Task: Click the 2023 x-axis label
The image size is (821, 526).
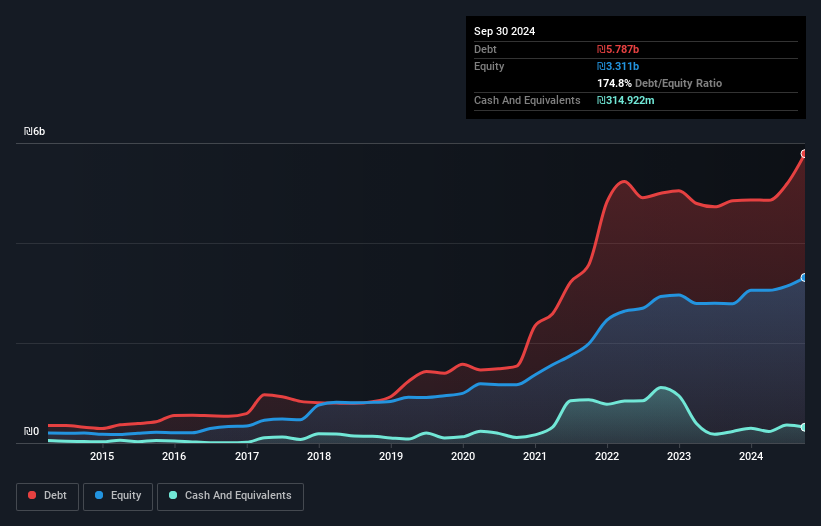Action: (x=679, y=456)
